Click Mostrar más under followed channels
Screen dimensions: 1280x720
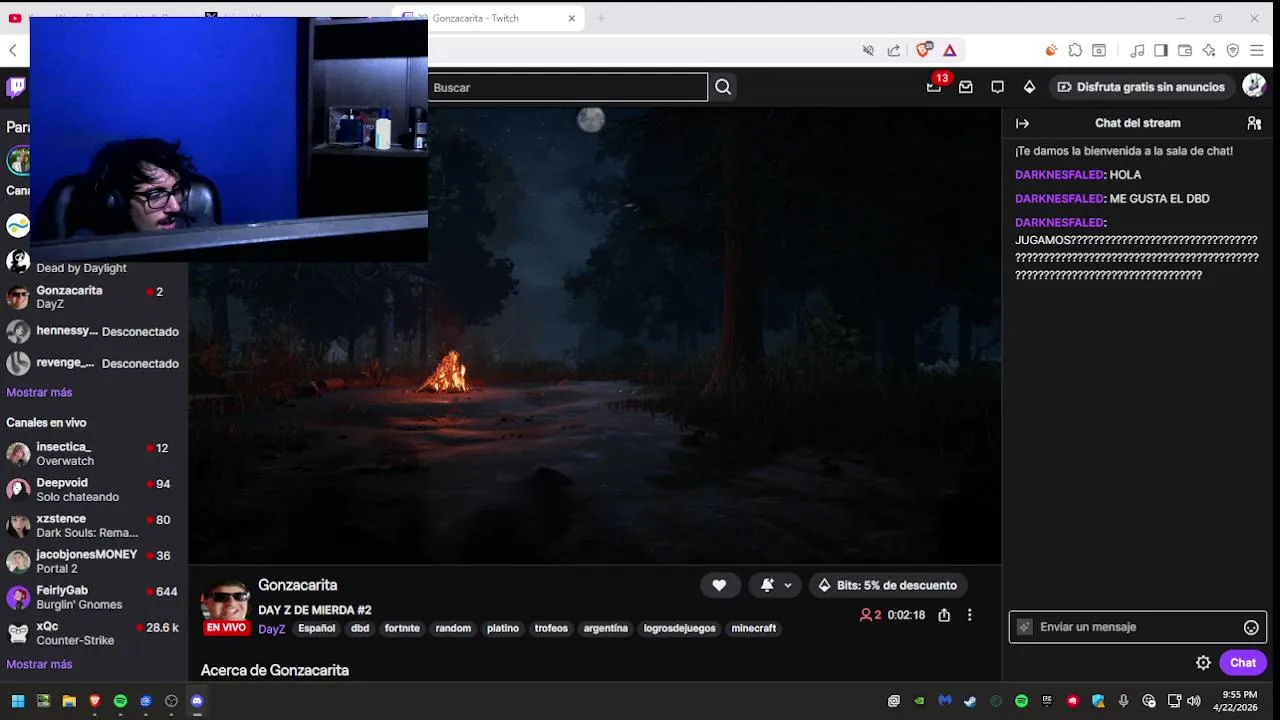click(x=39, y=392)
